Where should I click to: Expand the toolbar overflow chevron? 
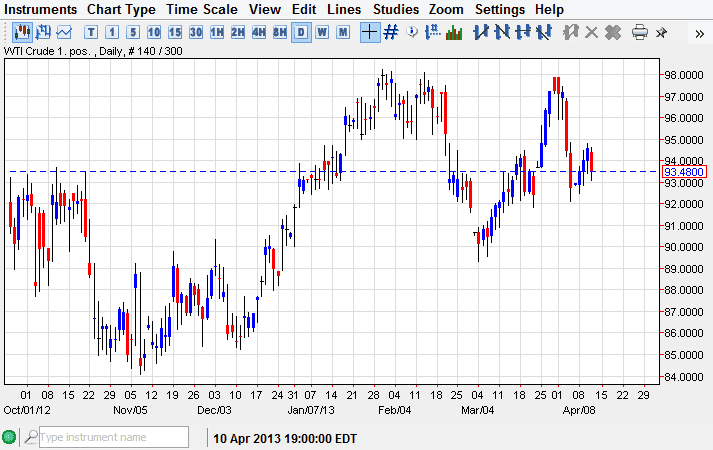coord(698,32)
